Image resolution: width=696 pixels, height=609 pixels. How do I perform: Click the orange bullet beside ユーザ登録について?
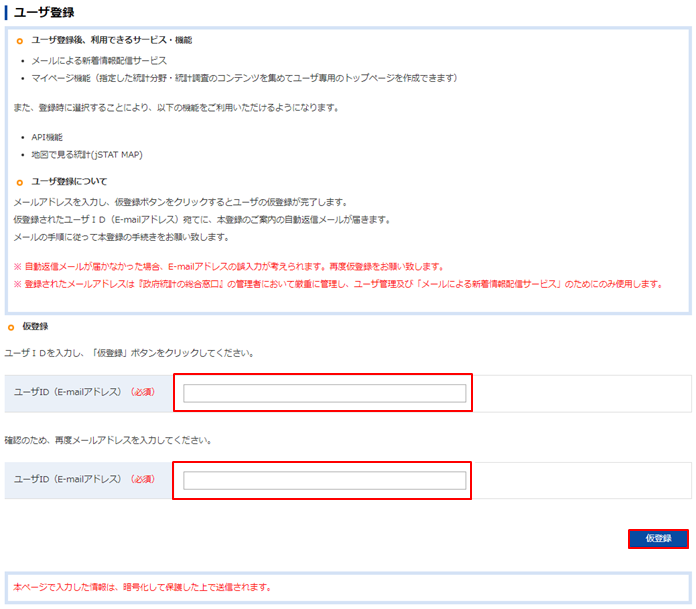coord(20,183)
